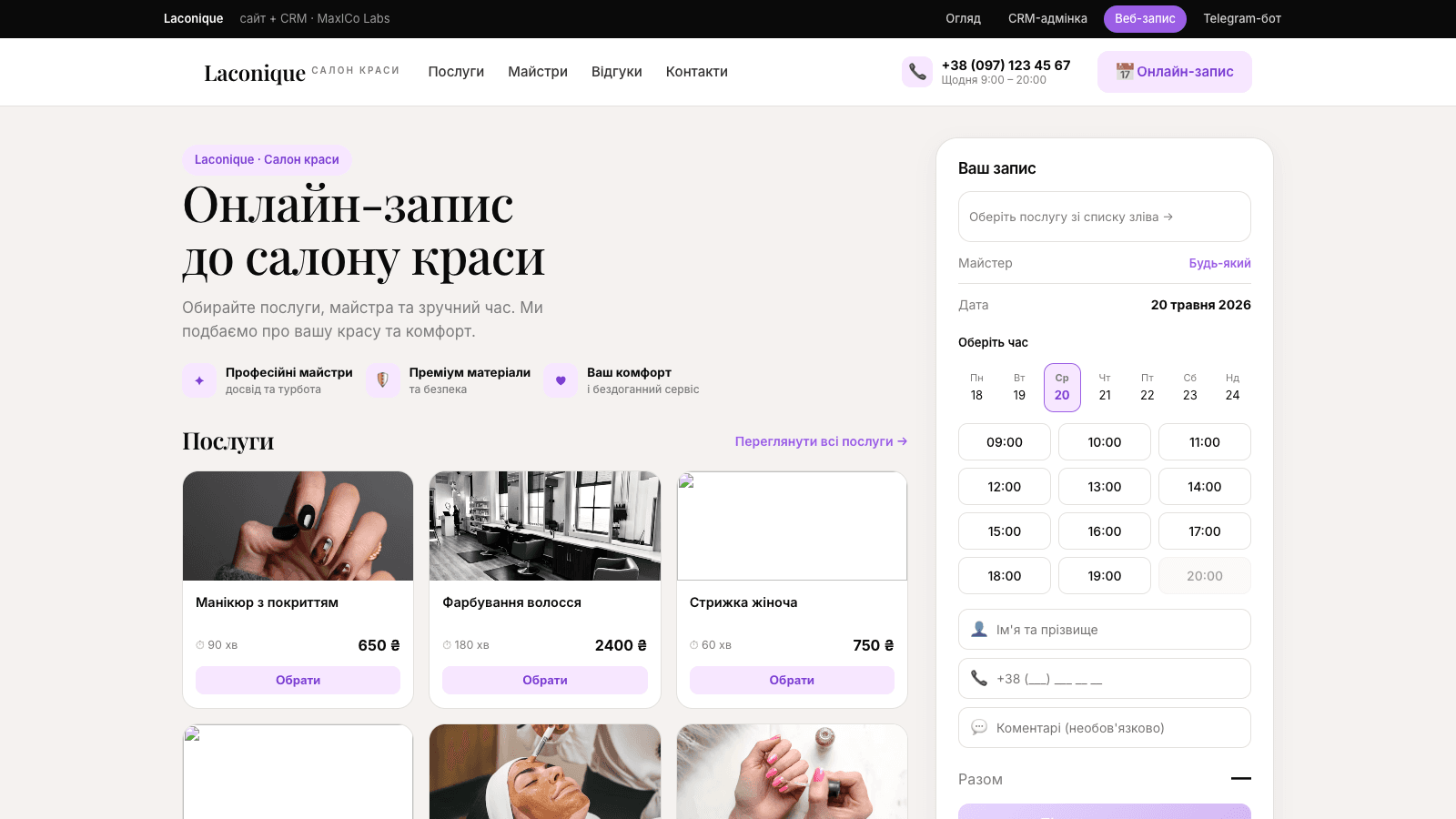Screen dimensions: 1456x819
Task: Click the Laconique brand name in the top bar
Action: pos(193,18)
